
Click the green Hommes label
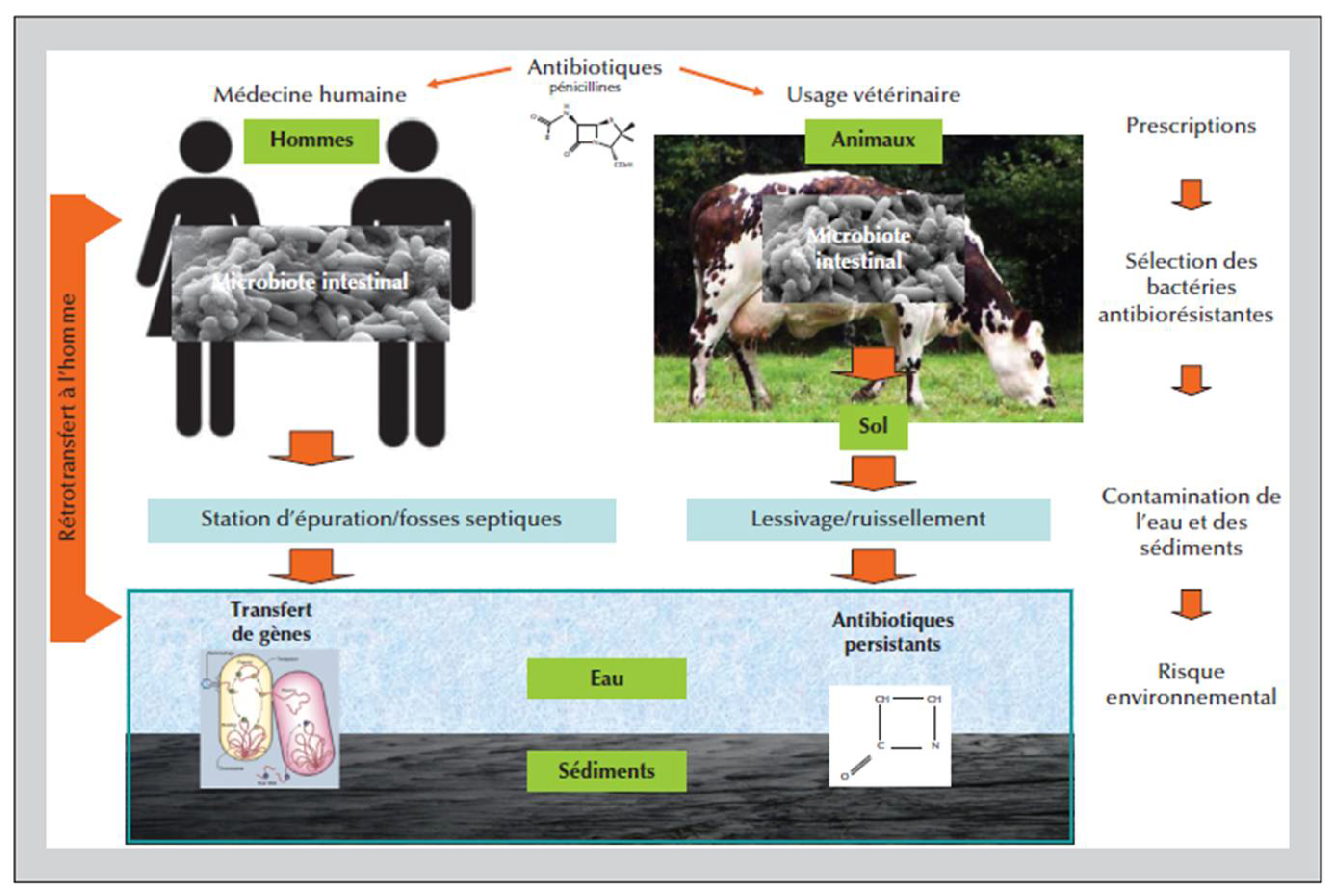pos(311,141)
